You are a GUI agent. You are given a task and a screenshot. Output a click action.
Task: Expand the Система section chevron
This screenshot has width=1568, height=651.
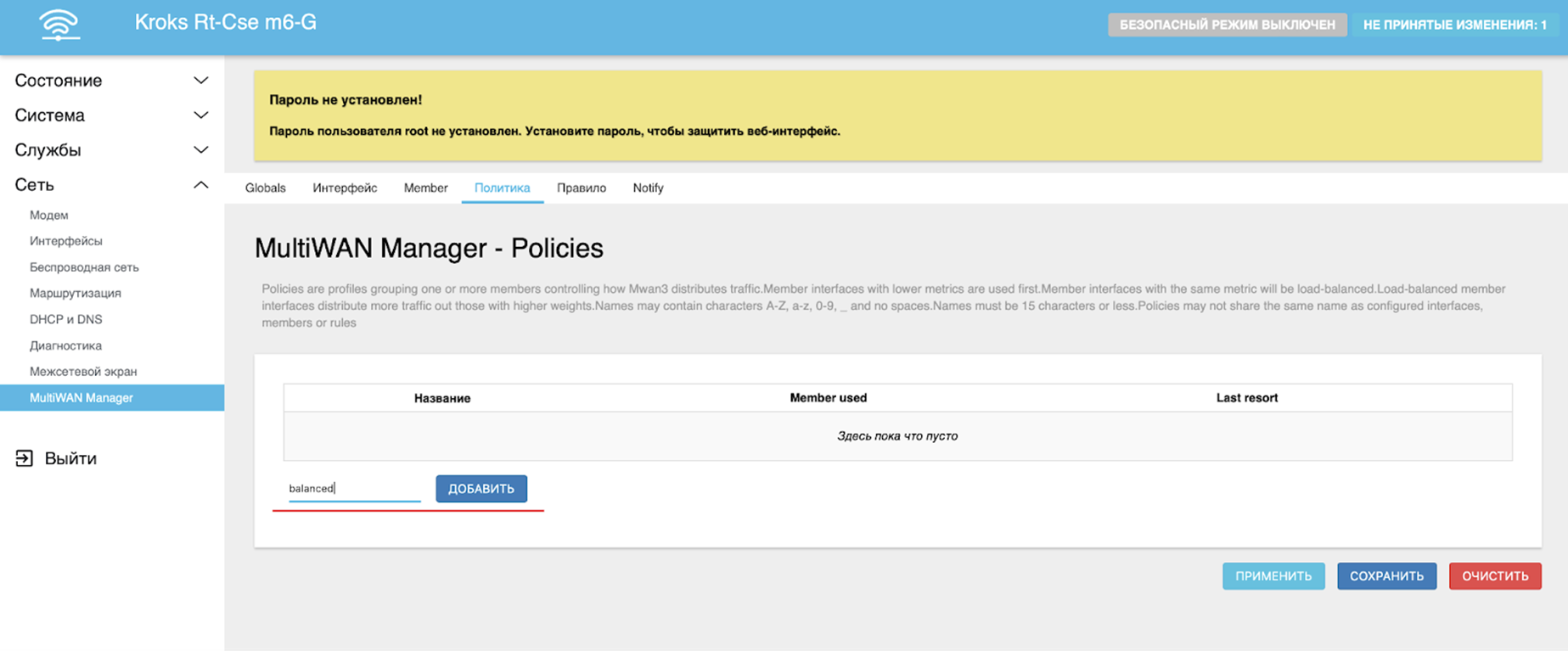pos(200,115)
